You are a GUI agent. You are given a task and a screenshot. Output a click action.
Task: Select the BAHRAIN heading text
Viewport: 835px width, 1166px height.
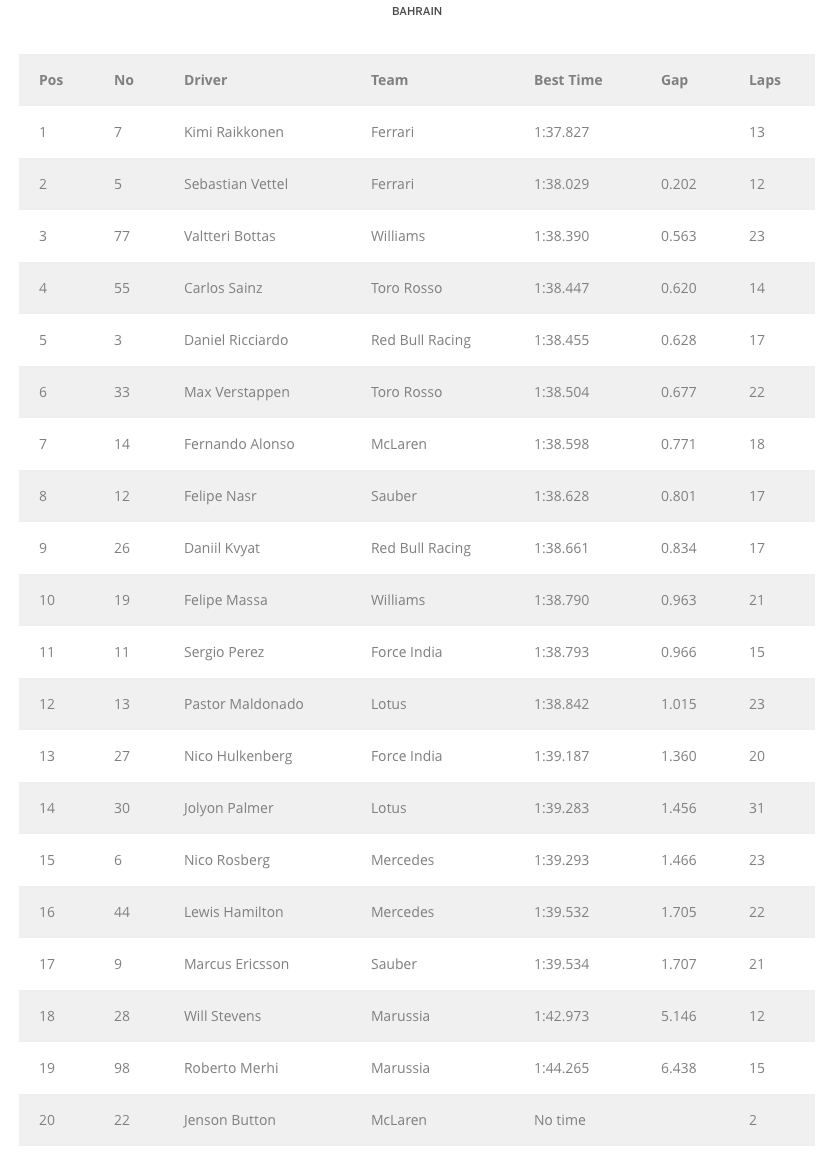pos(417,11)
